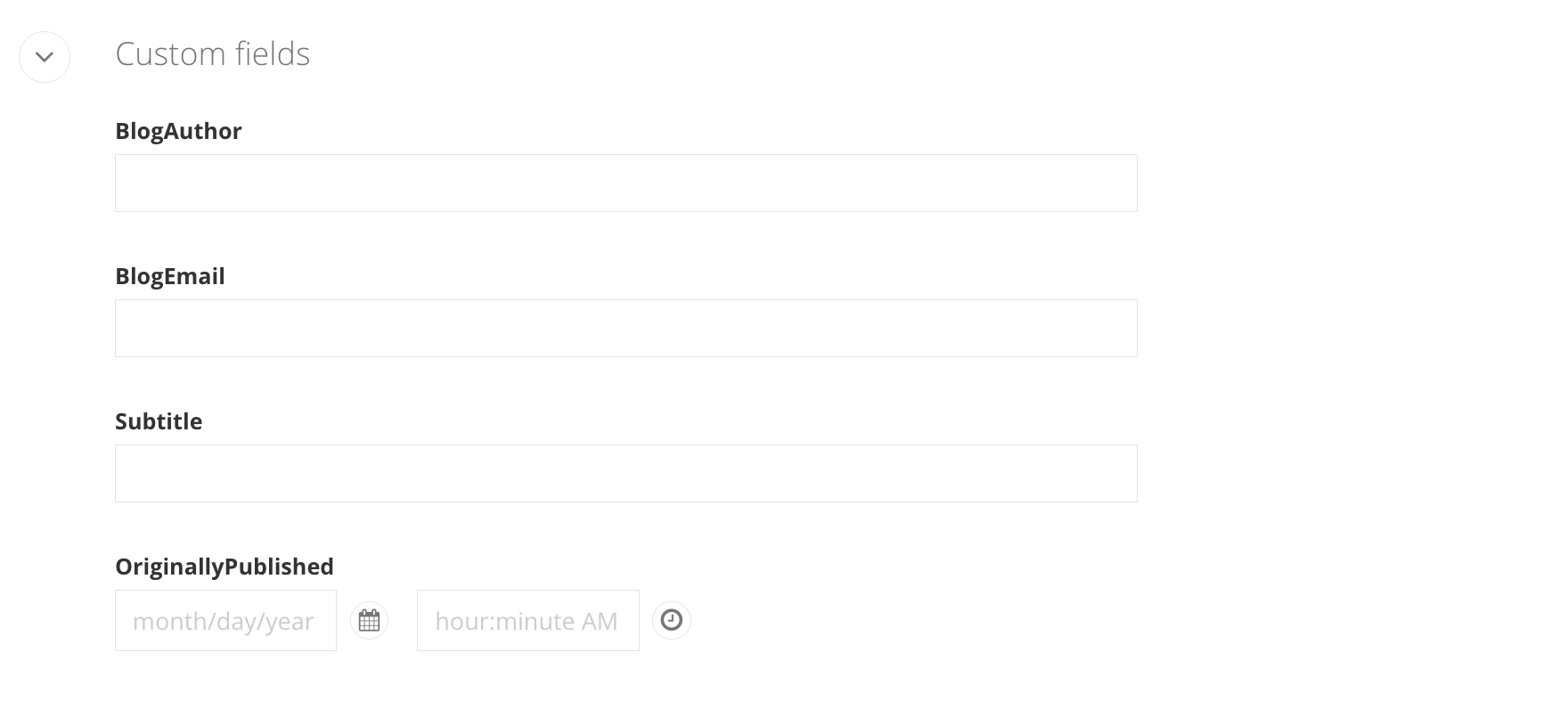This screenshot has height=718, width=1568.
Task: Open the clock time picker icon
Action: click(672, 621)
